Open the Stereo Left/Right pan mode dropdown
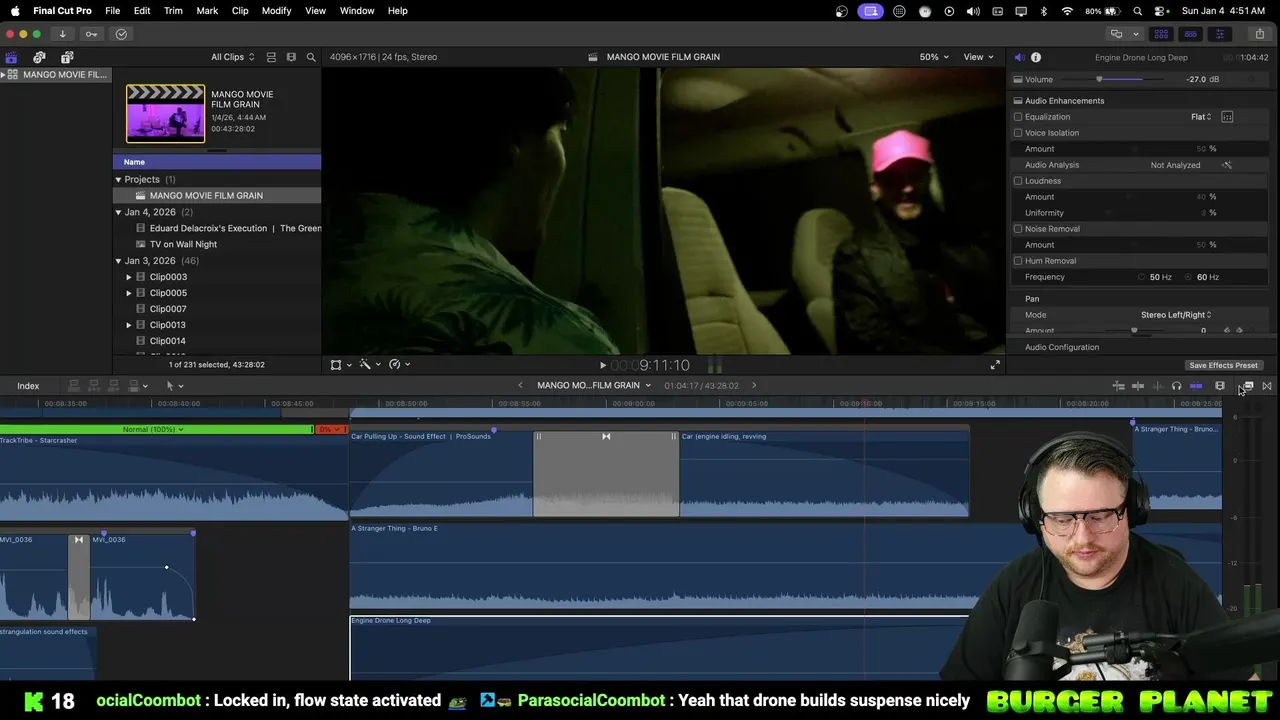1280x720 pixels. [1176, 315]
